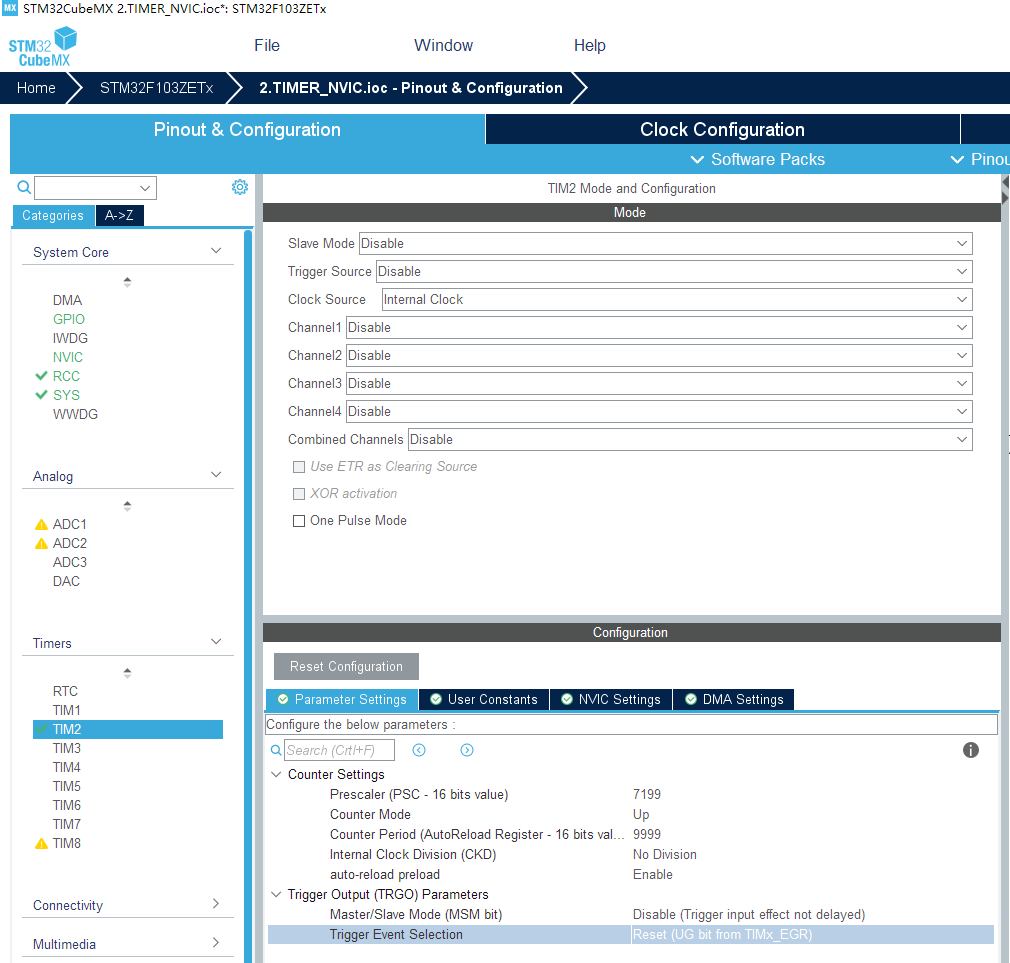Open the Slave Mode dropdown

[x=665, y=243]
